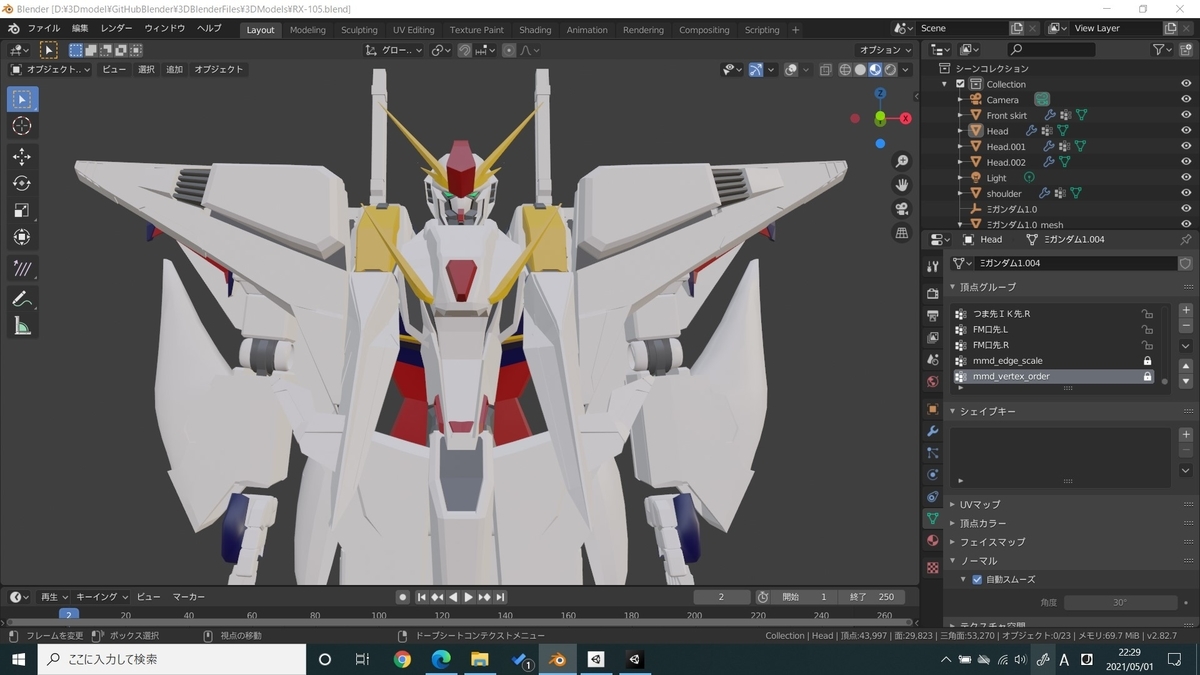Choose the Measure ruler tool
This screenshot has height=675, width=1200.
tap(22, 326)
